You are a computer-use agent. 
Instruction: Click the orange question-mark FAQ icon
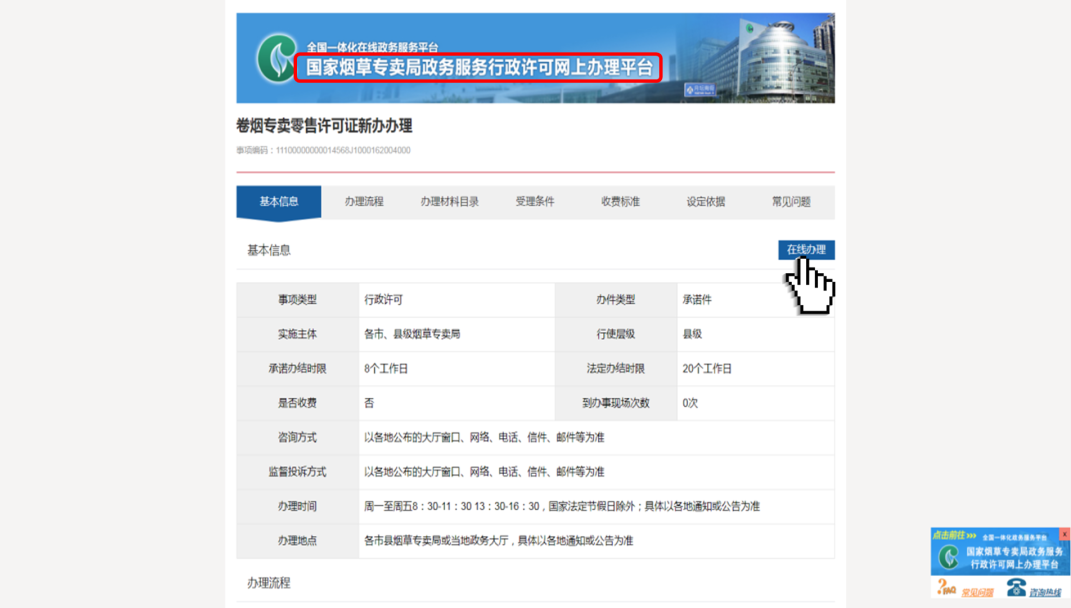click(x=946, y=587)
